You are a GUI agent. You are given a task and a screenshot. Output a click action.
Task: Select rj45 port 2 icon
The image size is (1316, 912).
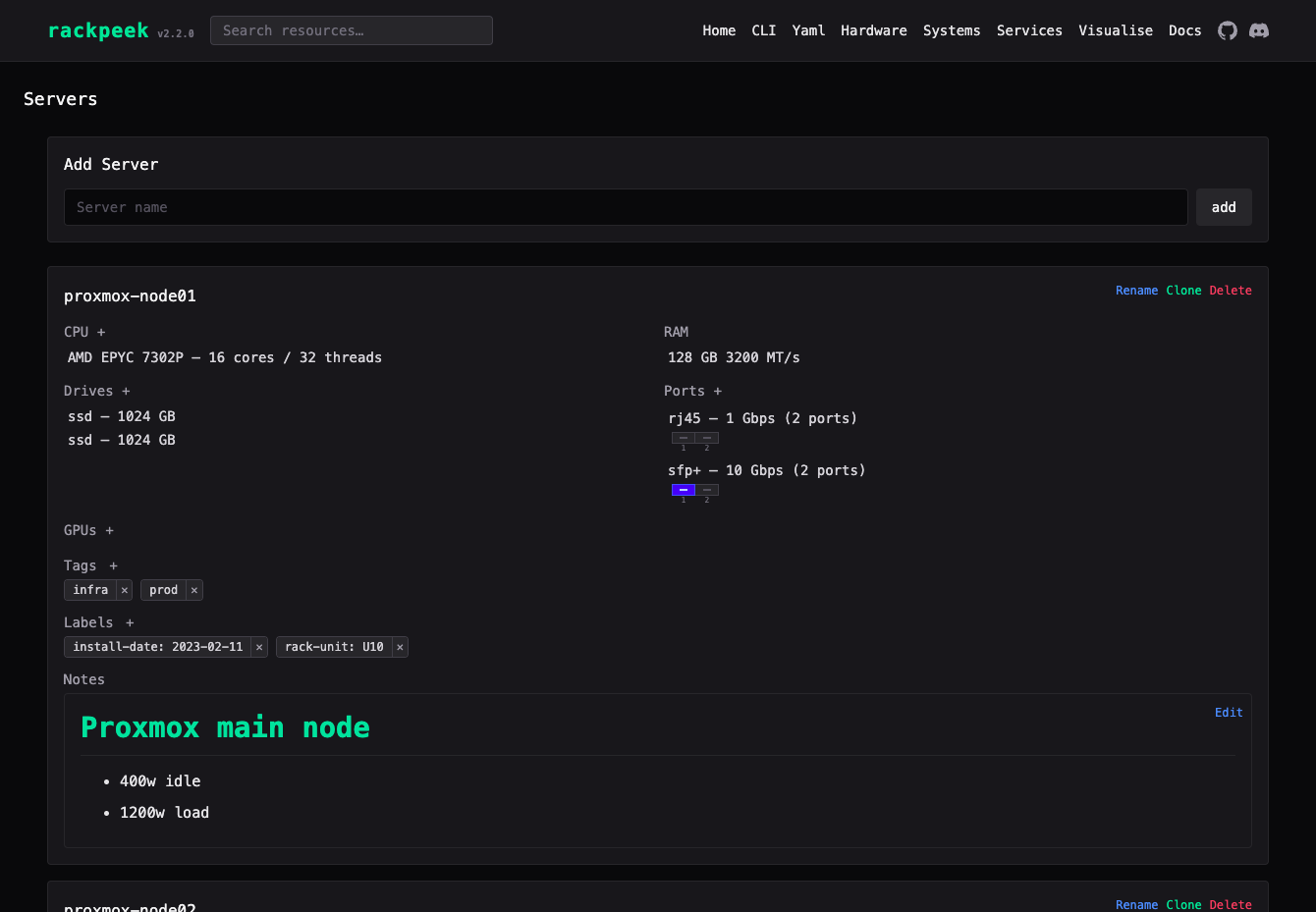tap(707, 438)
